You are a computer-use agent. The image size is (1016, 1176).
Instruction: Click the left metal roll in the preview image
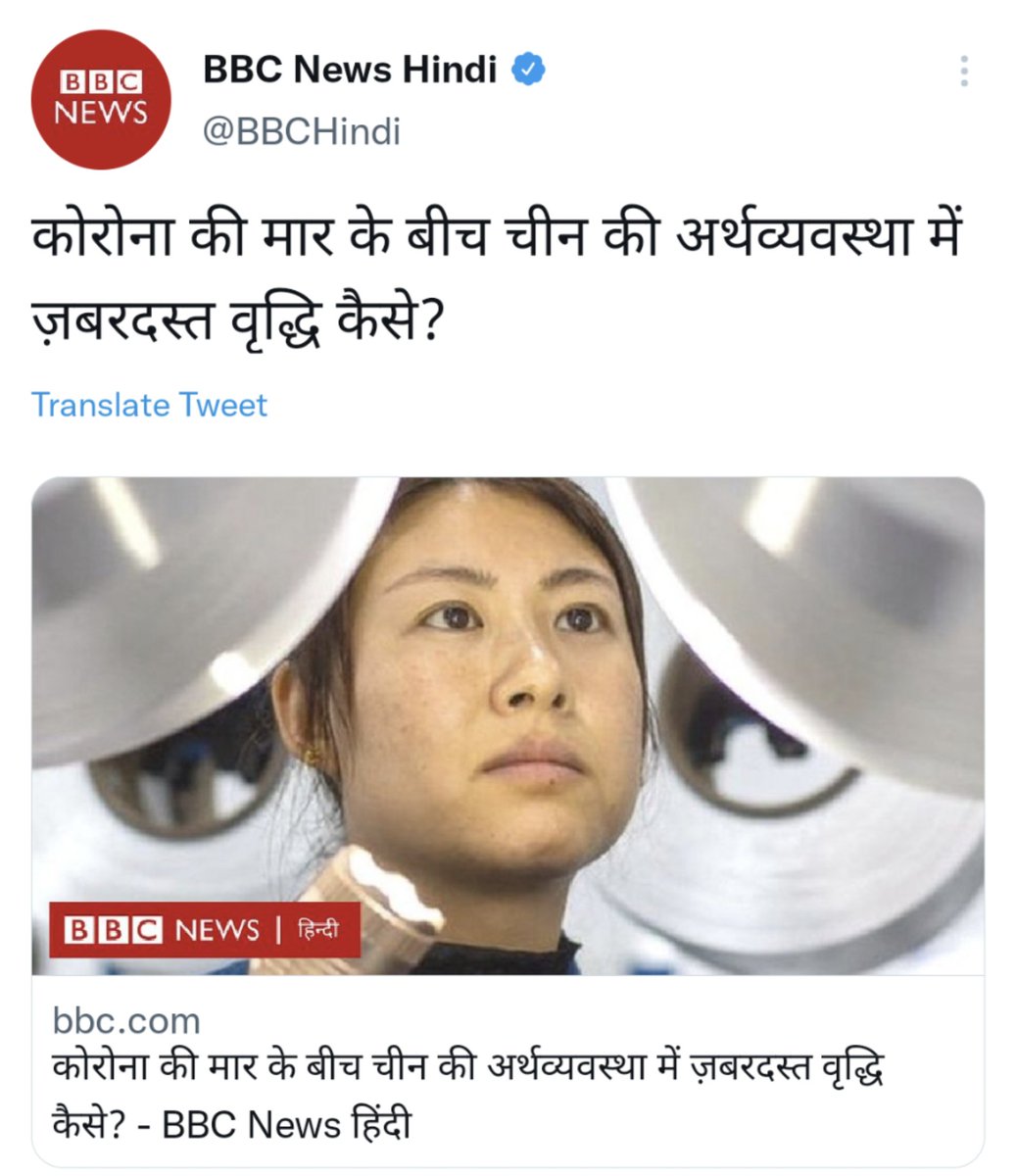click(x=186, y=608)
